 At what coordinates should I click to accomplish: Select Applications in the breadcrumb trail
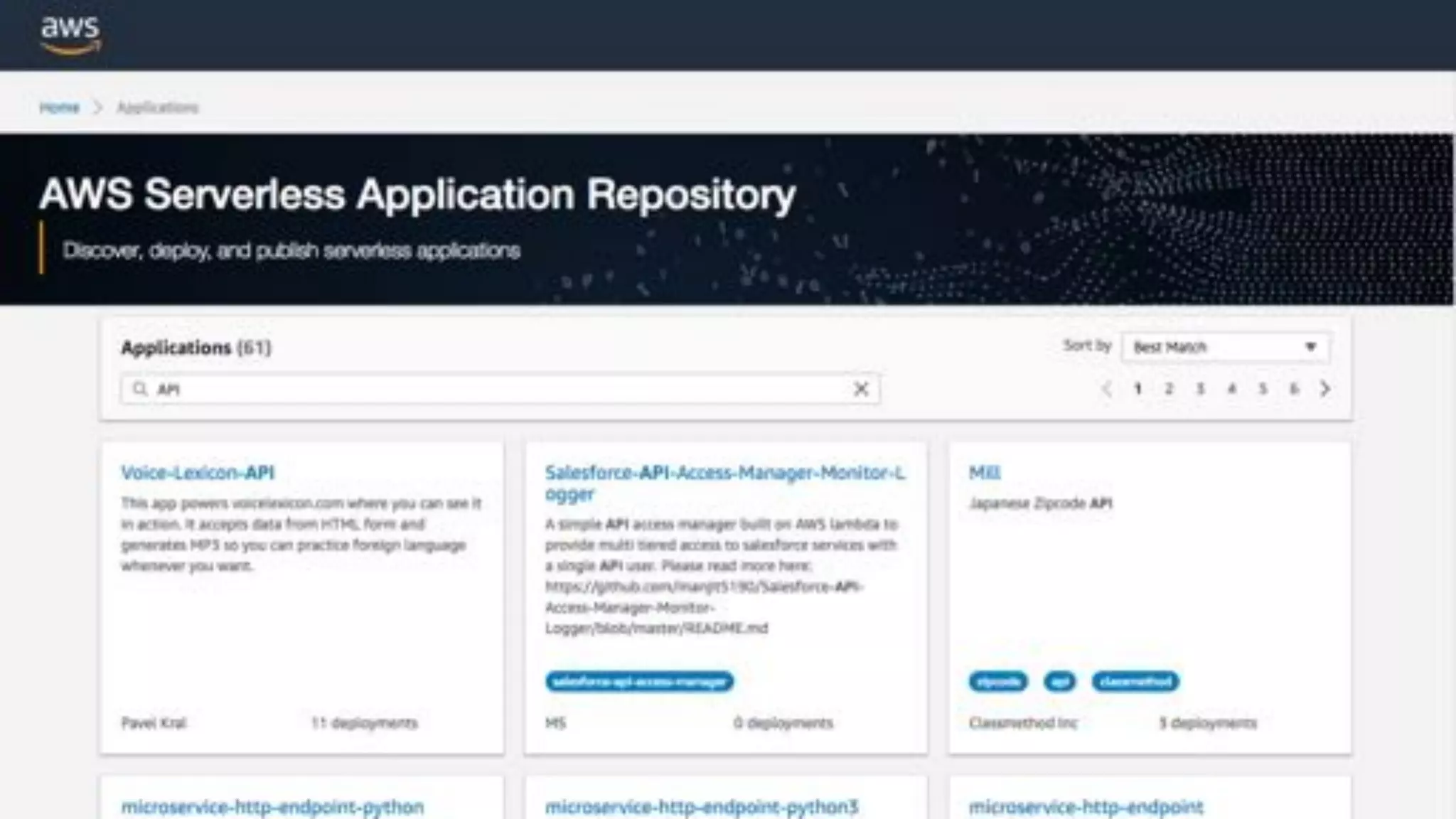157,107
